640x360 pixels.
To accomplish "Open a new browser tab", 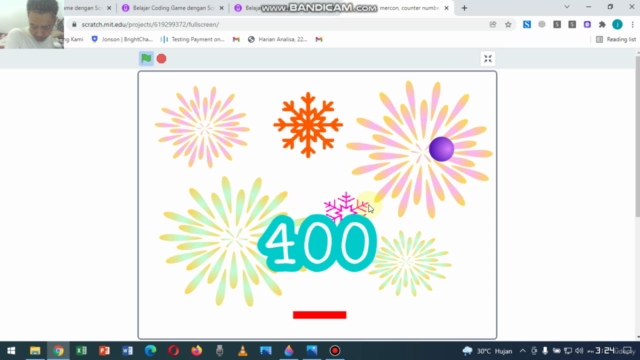I will [464, 8].
